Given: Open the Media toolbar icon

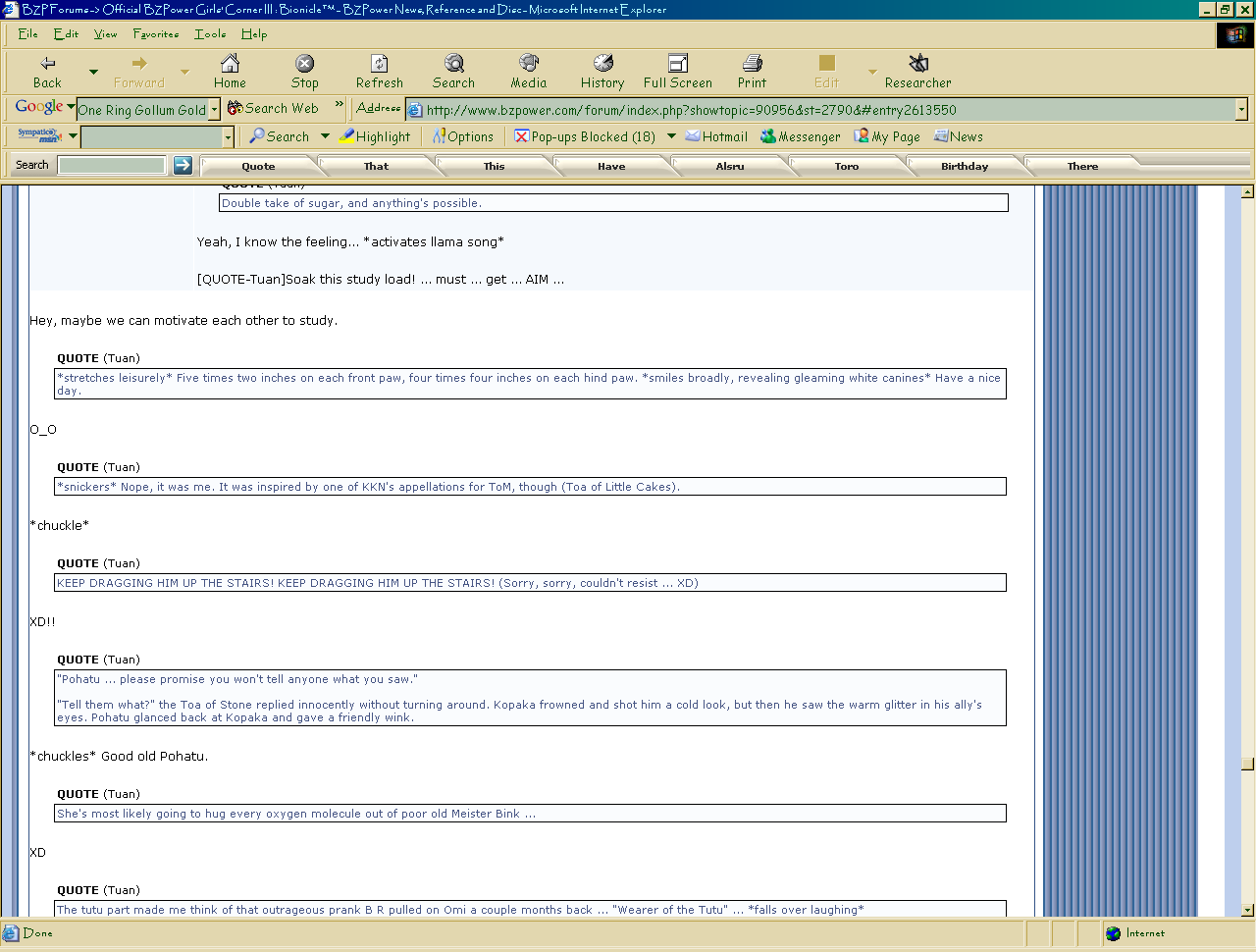Looking at the screenshot, I should [x=528, y=72].
